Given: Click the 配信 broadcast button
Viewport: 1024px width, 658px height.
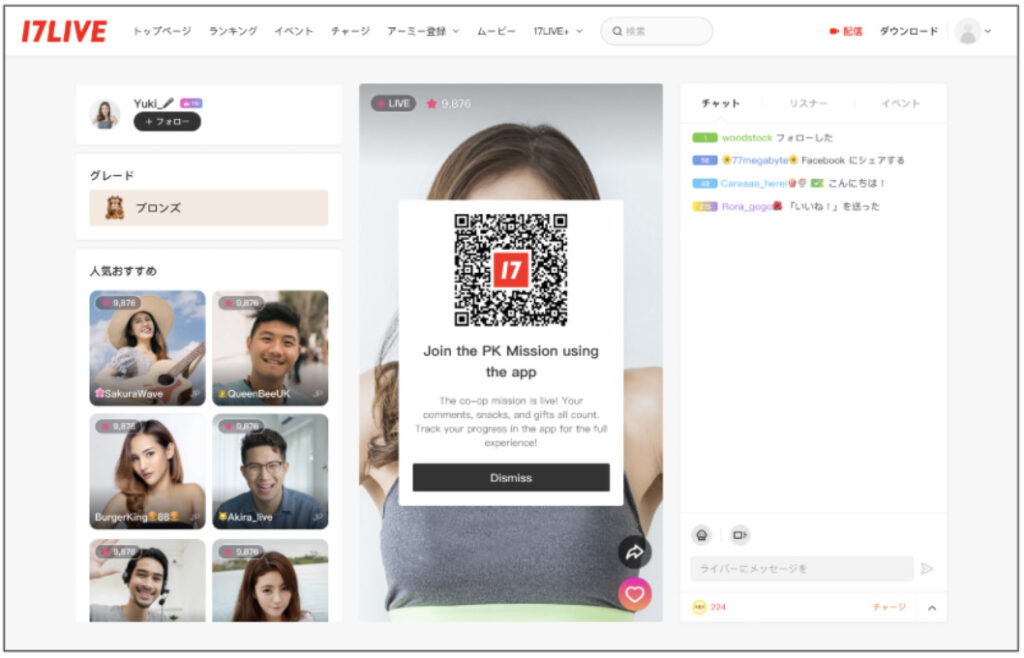Looking at the screenshot, I should 846,31.
